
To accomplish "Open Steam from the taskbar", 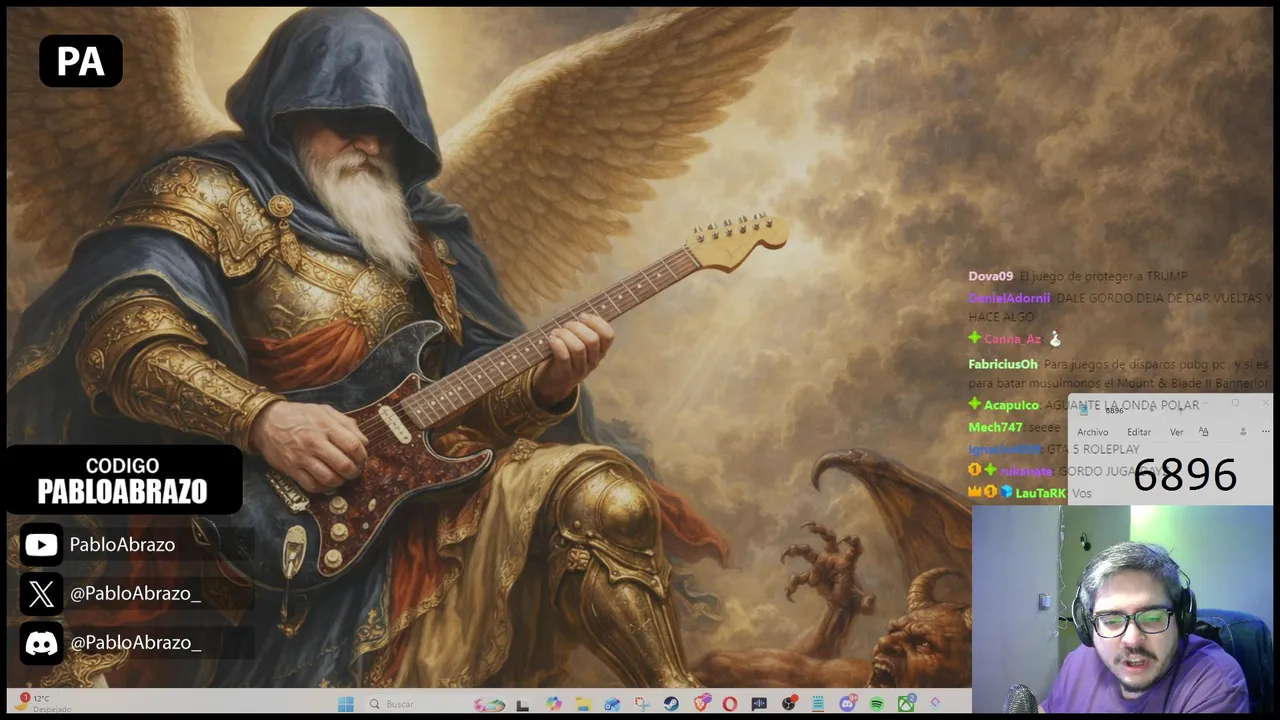I will click(x=670, y=704).
